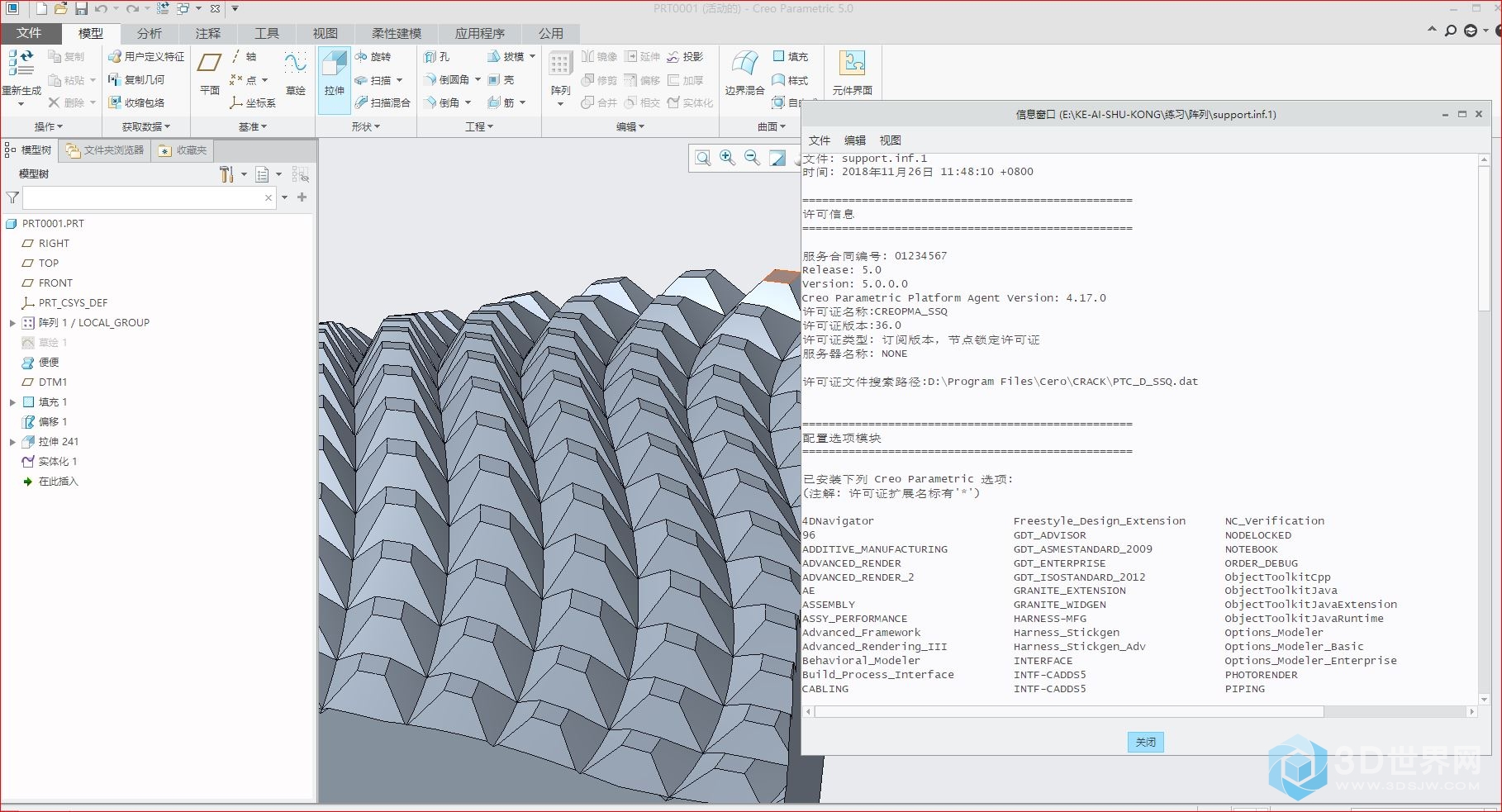The height and width of the screenshot is (812, 1502).
Task: Click the Sweep (扫描) tool icon
Action: point(361,80)
